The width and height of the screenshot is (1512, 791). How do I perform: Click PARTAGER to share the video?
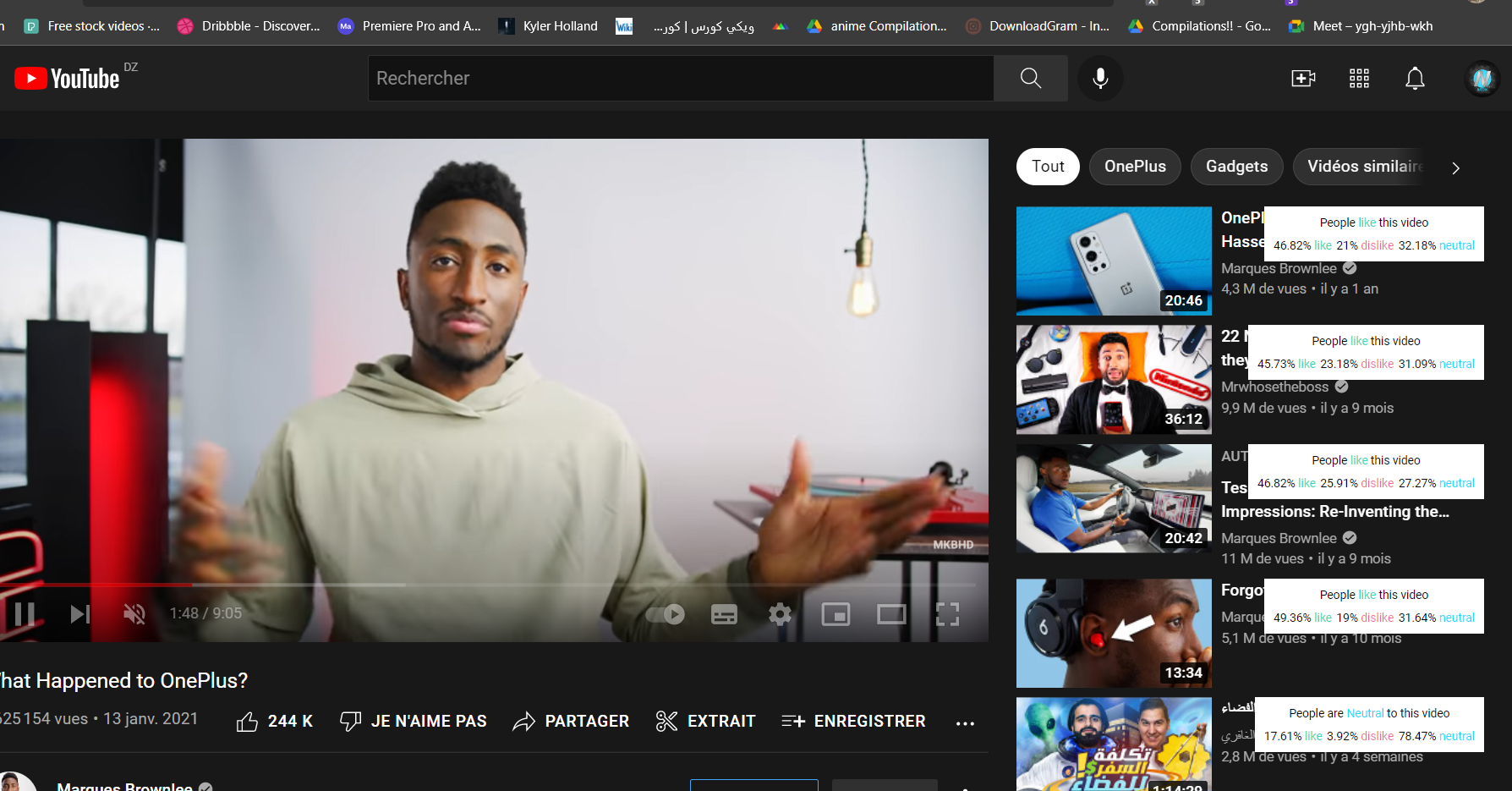(571, 722)
